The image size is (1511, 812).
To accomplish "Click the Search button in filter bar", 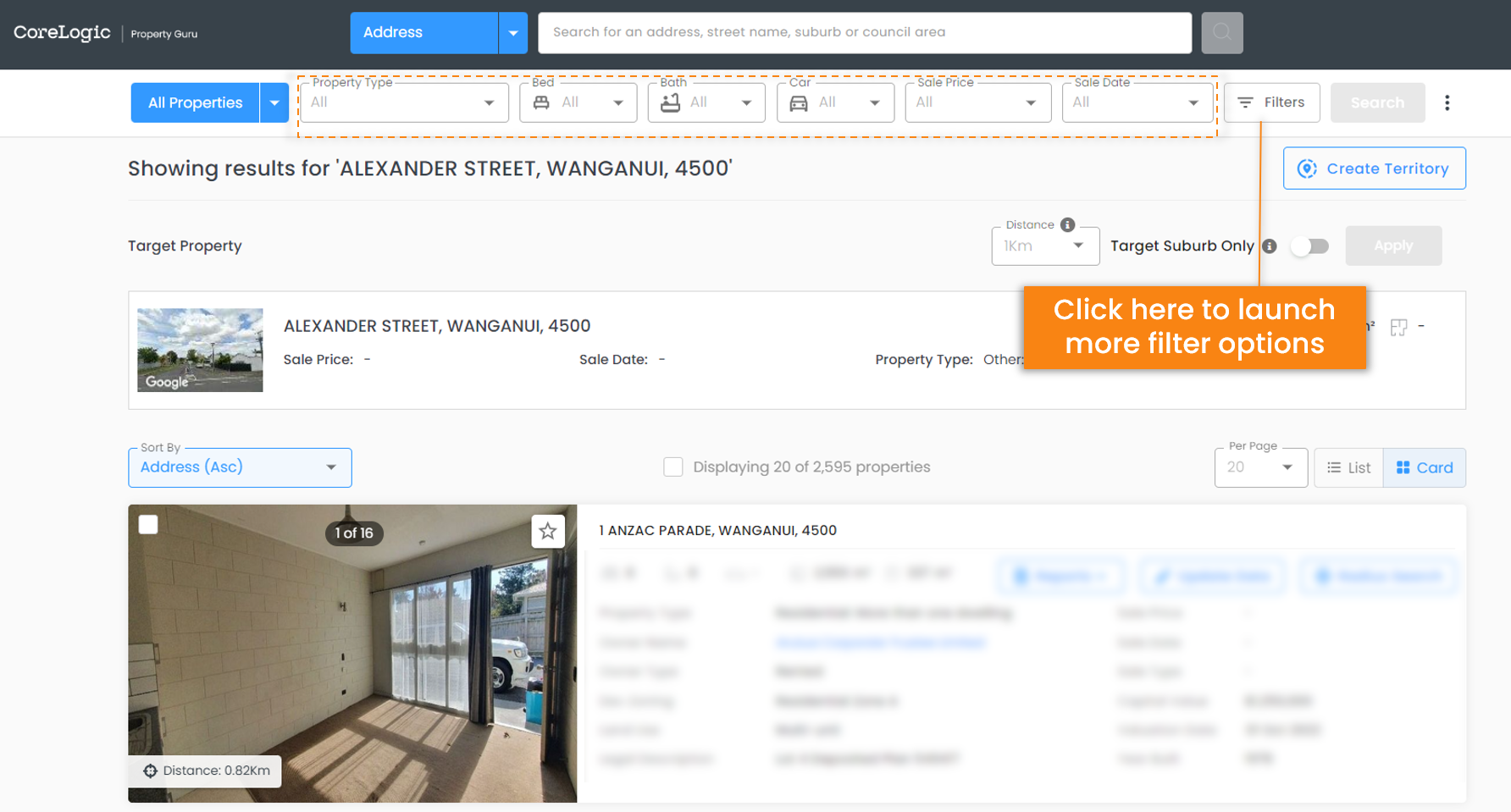I will tap(1377, 102).
